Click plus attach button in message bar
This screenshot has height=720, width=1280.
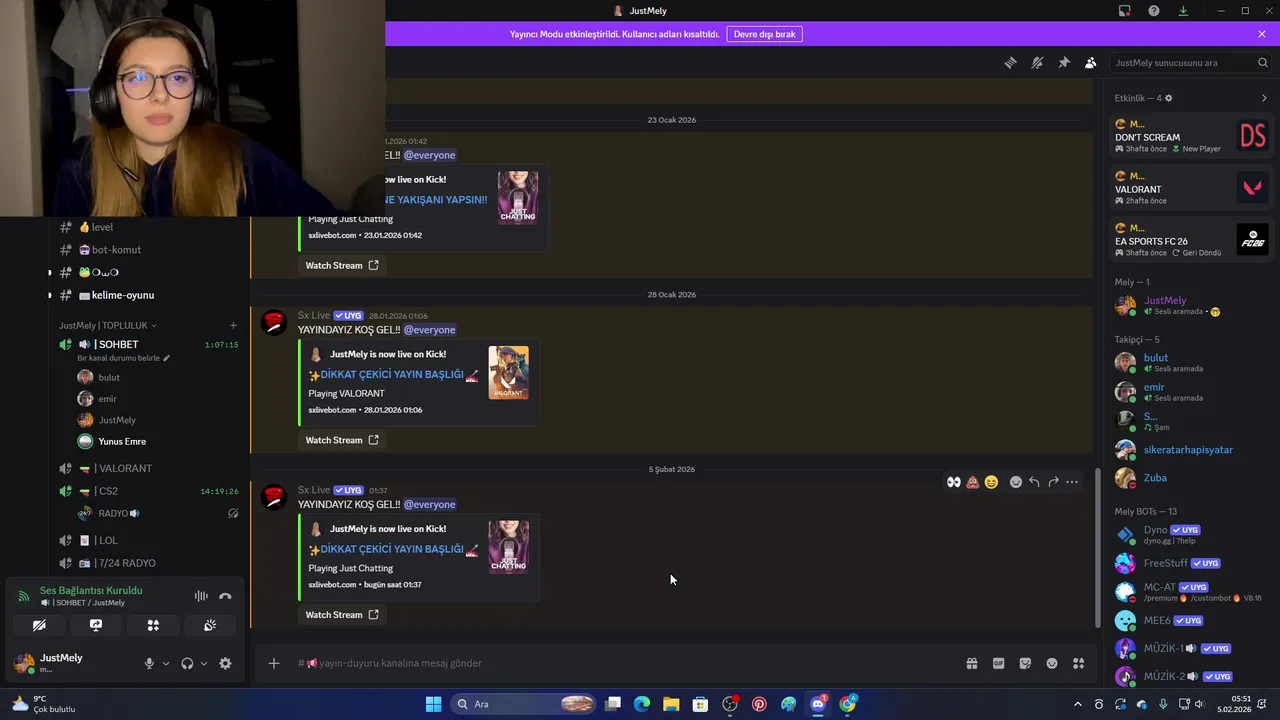273,663
